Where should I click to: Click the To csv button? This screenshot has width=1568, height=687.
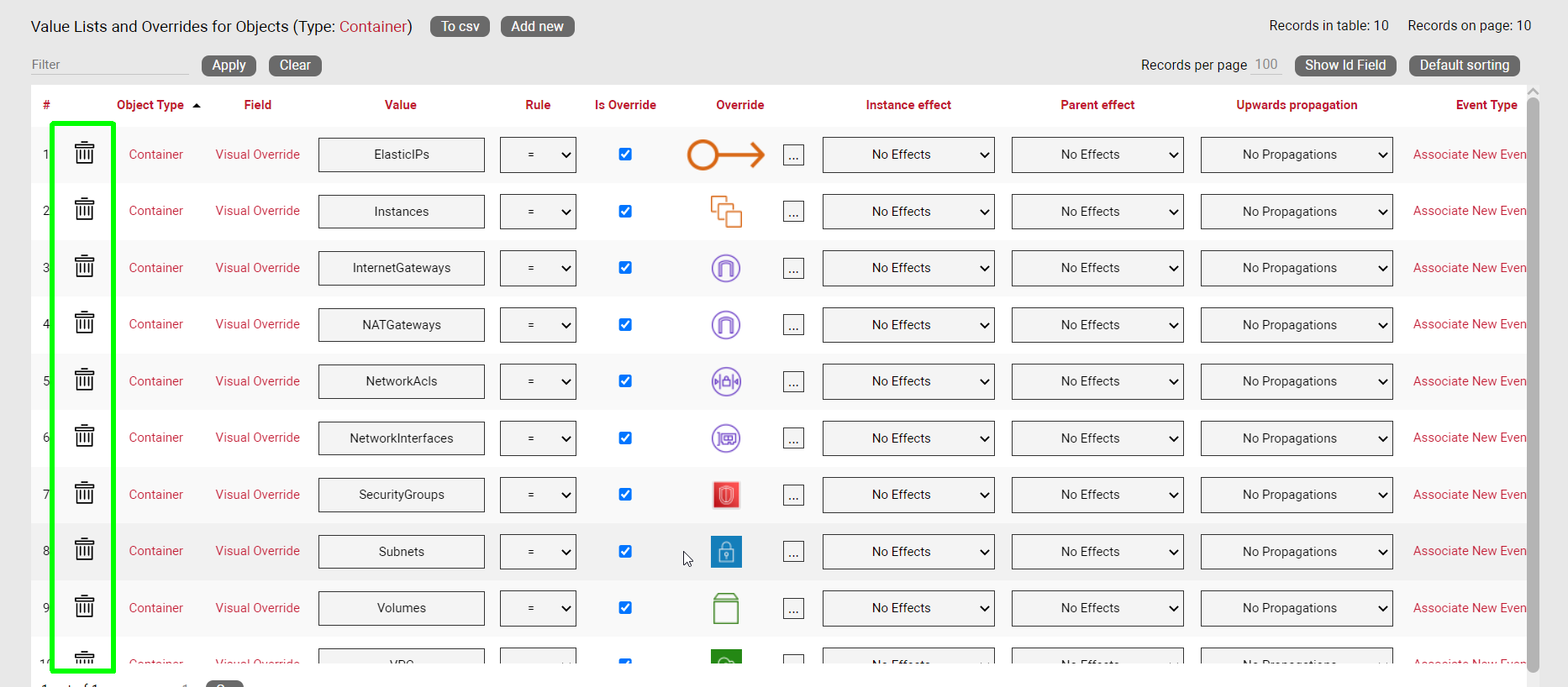coord(460,27)
